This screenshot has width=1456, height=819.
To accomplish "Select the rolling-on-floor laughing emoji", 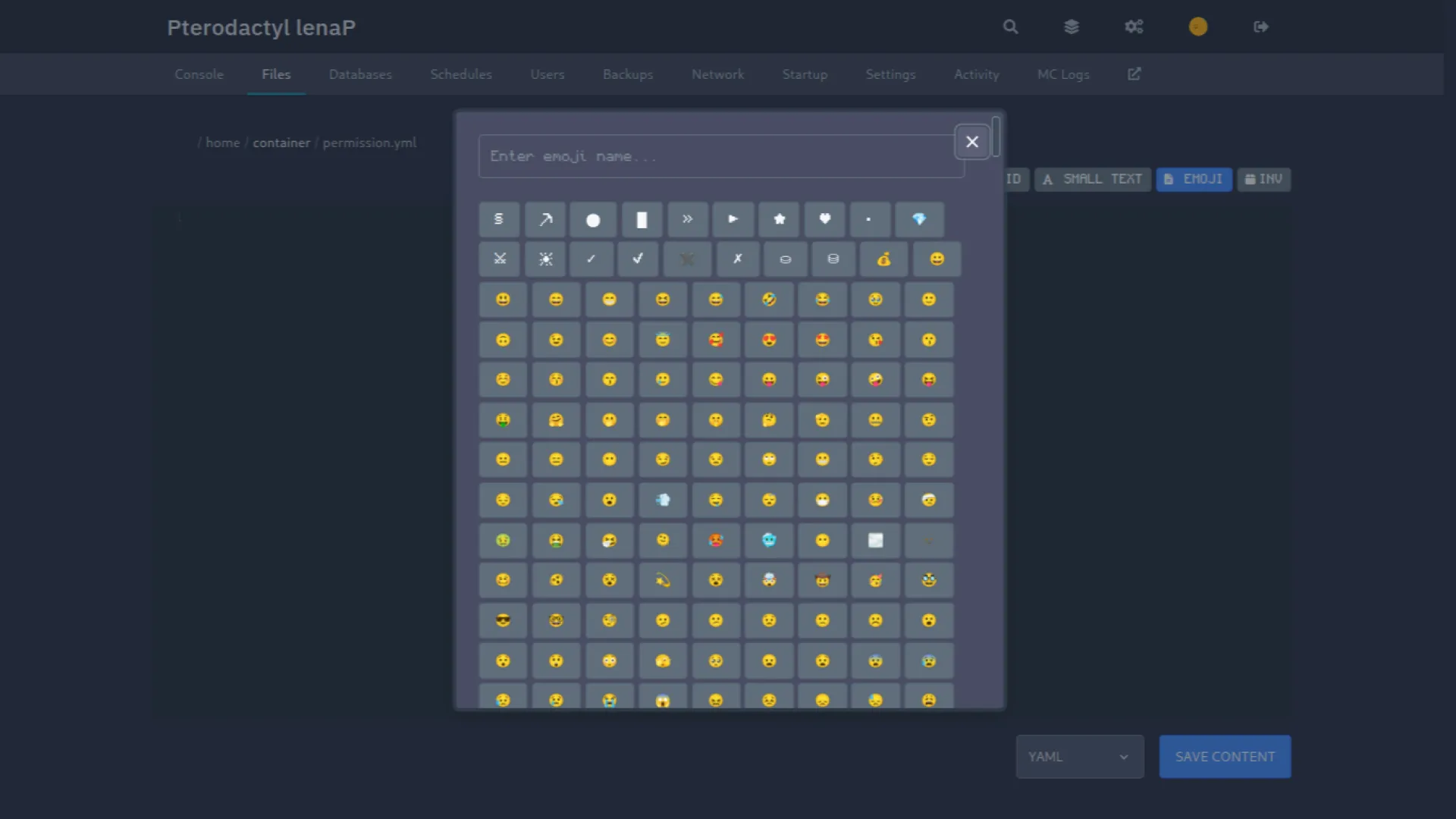I will pyautogui.click(x=769, y=300).
